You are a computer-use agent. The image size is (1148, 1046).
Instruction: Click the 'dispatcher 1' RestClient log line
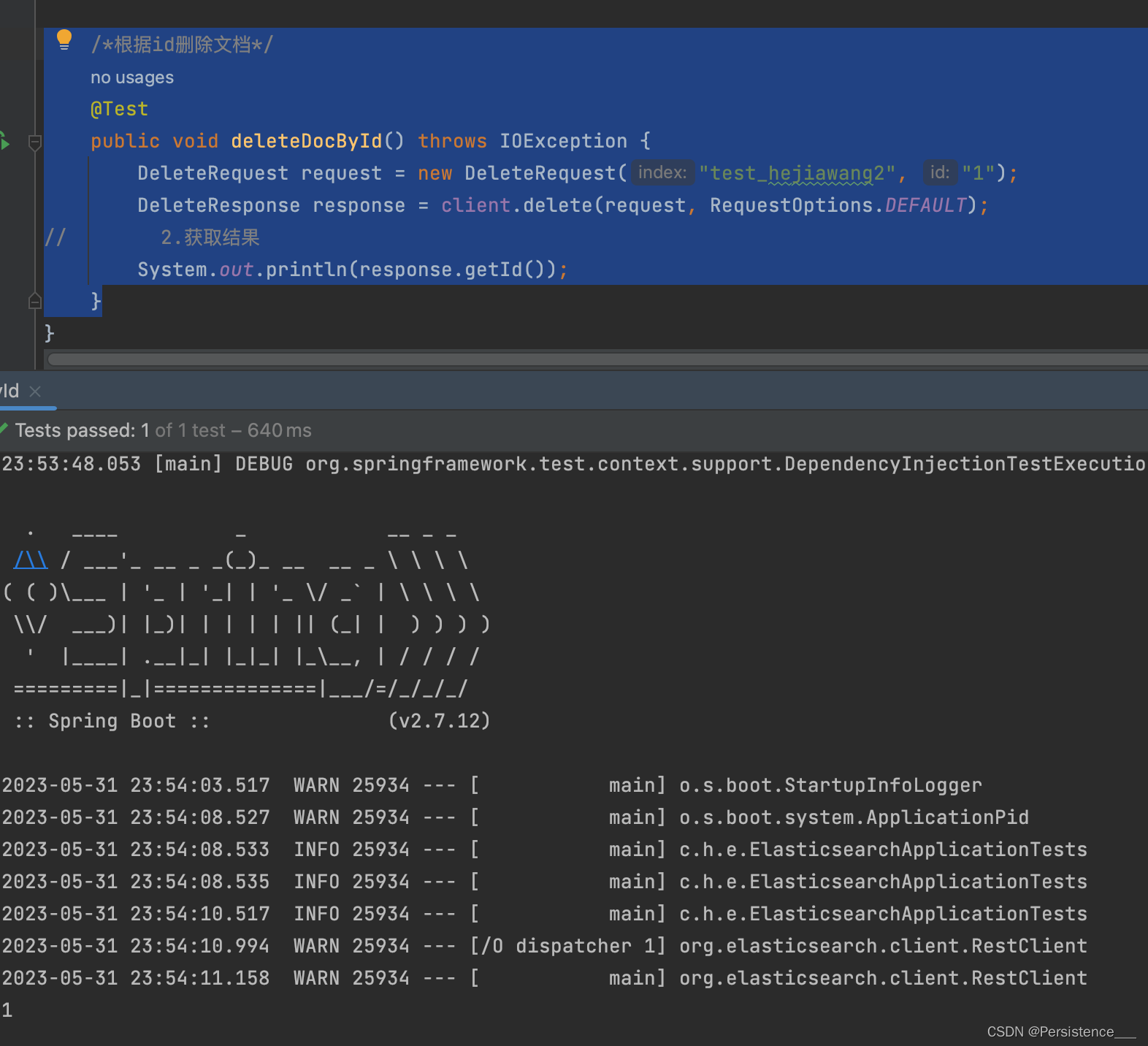545,946
